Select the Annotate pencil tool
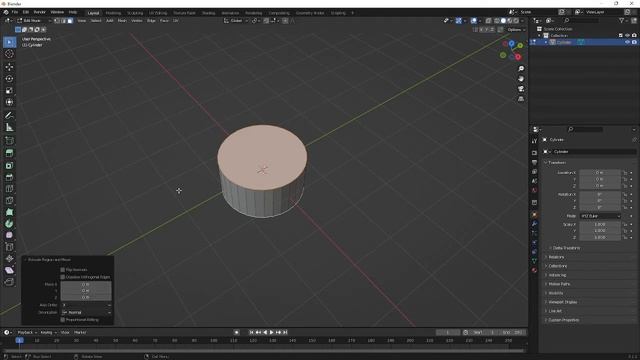This screenshot has height=360, width=640. [x=9, y=116]
